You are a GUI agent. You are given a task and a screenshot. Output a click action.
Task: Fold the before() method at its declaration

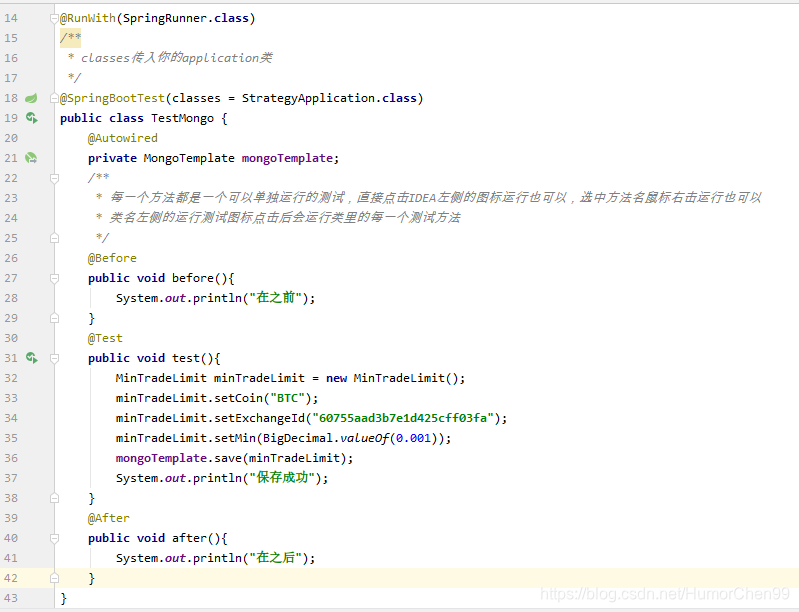click(54, 278)
